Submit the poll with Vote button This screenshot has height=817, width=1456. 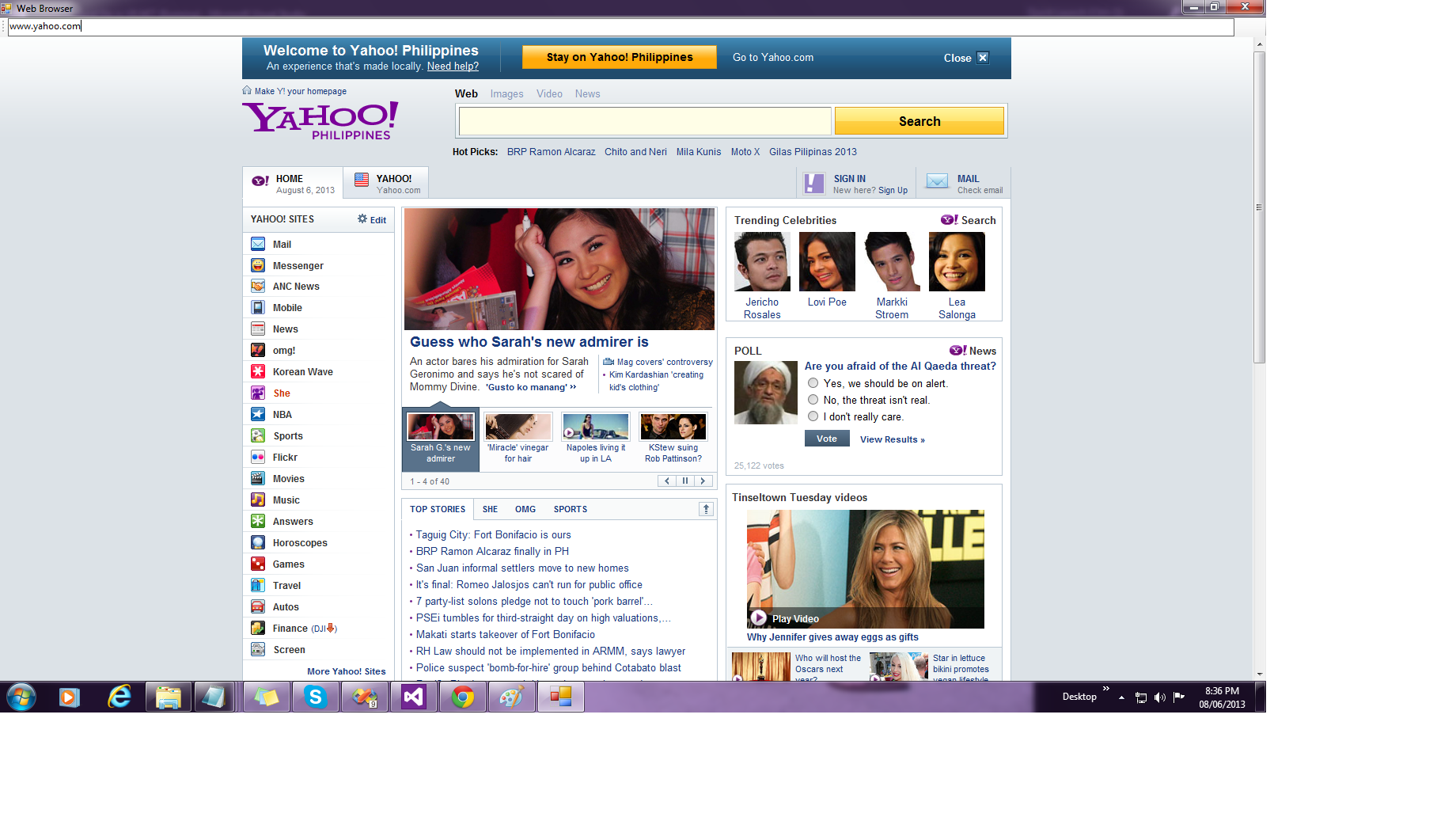827,439
